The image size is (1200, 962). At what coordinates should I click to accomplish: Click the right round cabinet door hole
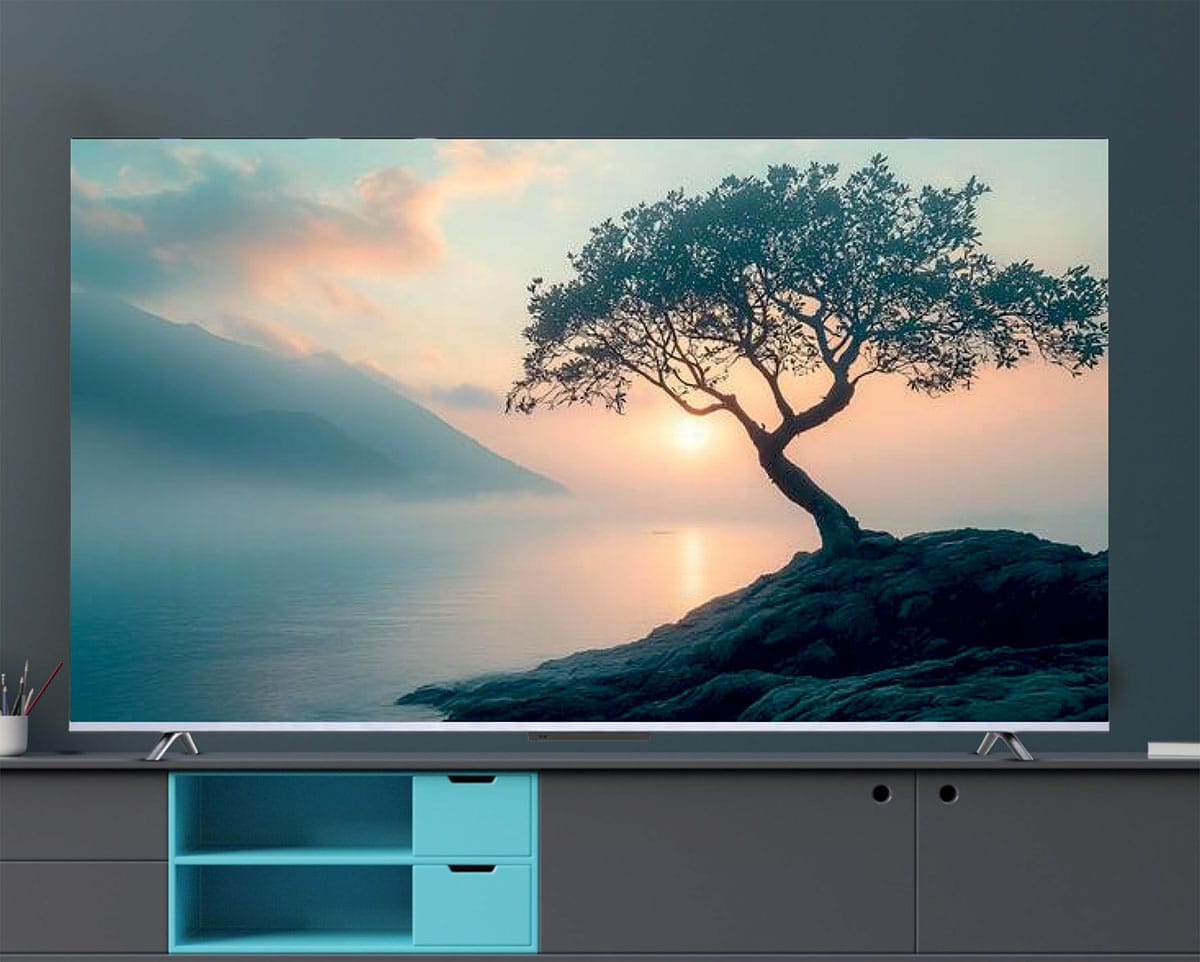coord(947,793)
